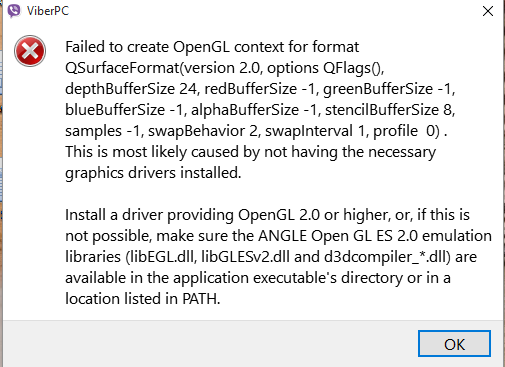Select the 'Failed to create OpenGL context' line
Image resolution: width=505 pixels, height=367 pixels.
coord(212,47)
